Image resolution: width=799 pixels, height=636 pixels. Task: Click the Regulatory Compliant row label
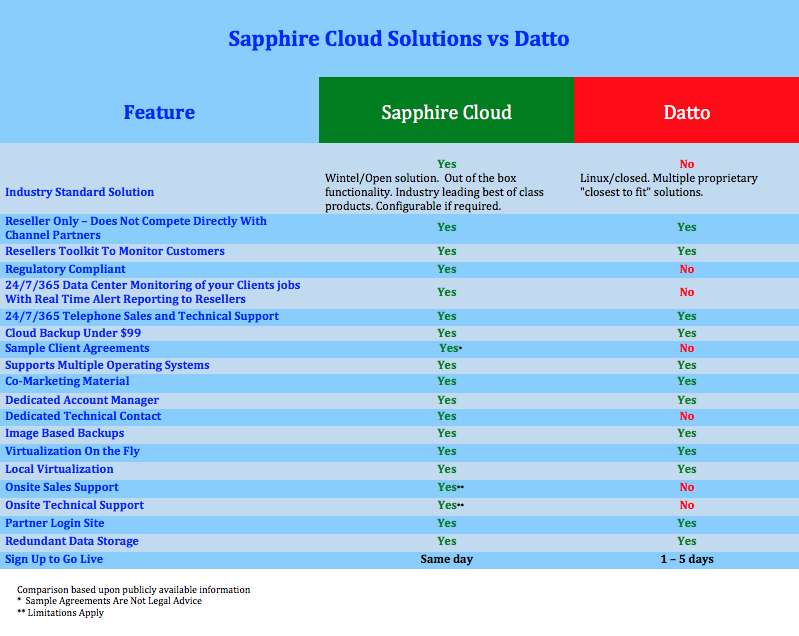[x=65, y=269]
